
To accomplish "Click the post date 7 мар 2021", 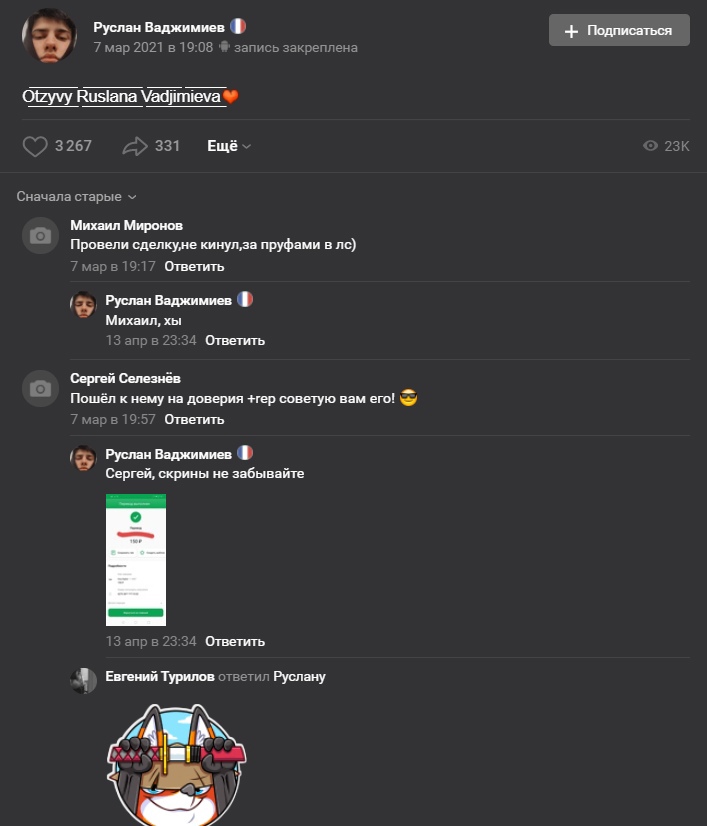I will pyautogui.click(x=153, y=47).
